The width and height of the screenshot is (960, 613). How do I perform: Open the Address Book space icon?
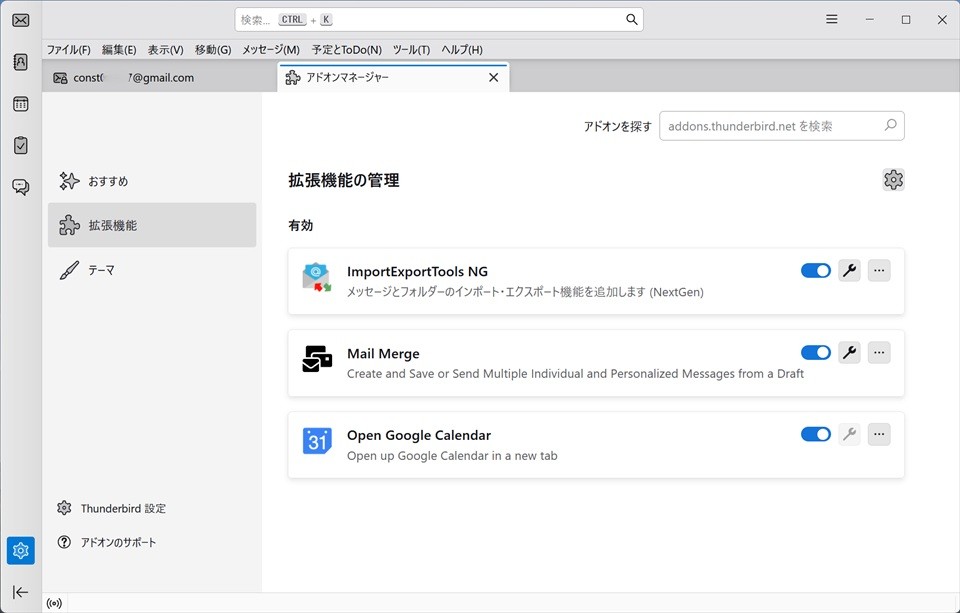pos(21,62)
